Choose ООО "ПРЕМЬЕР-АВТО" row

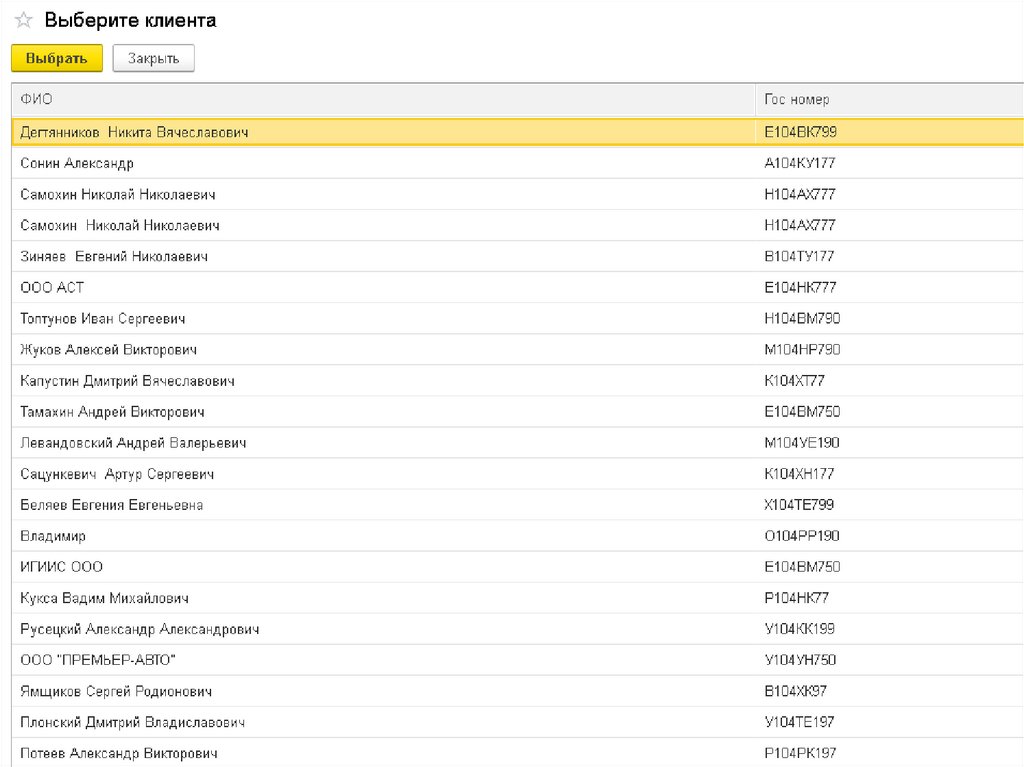98,660
